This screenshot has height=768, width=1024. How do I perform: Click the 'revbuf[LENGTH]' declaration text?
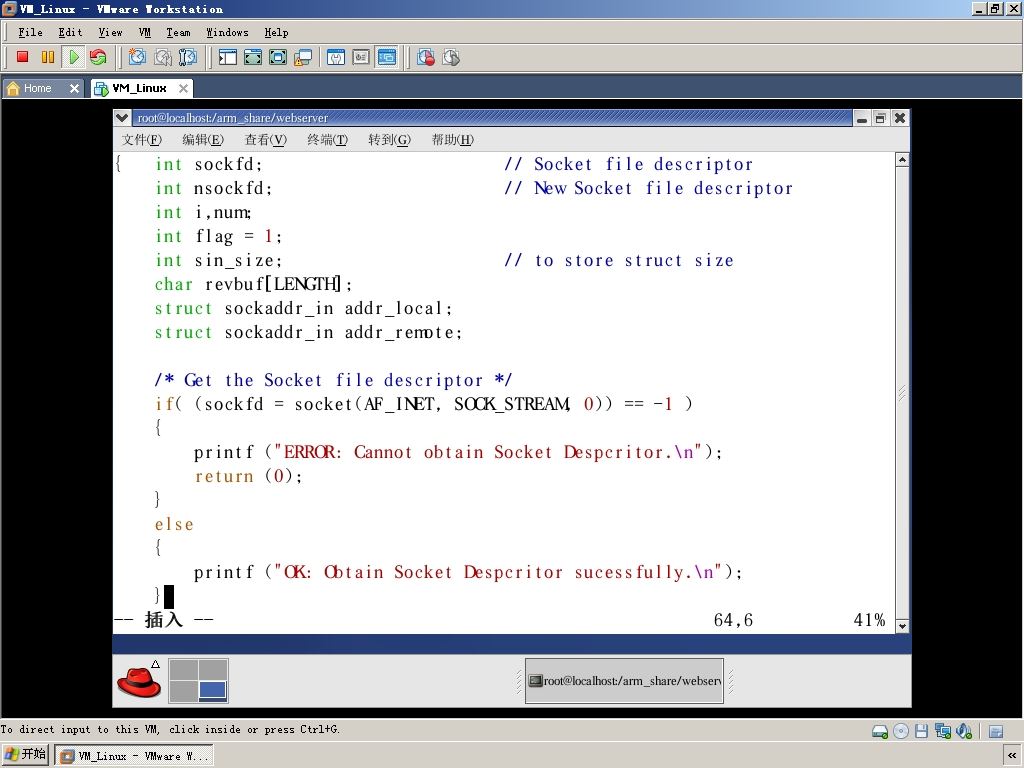[x=280, y=284]
